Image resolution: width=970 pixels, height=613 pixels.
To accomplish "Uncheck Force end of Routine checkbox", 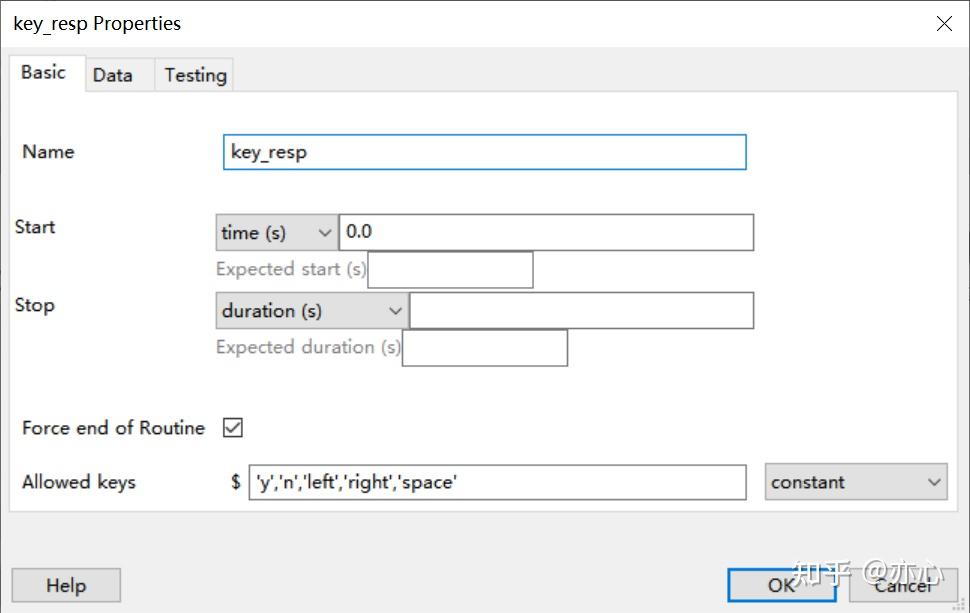I will click(x=233, y=428).
